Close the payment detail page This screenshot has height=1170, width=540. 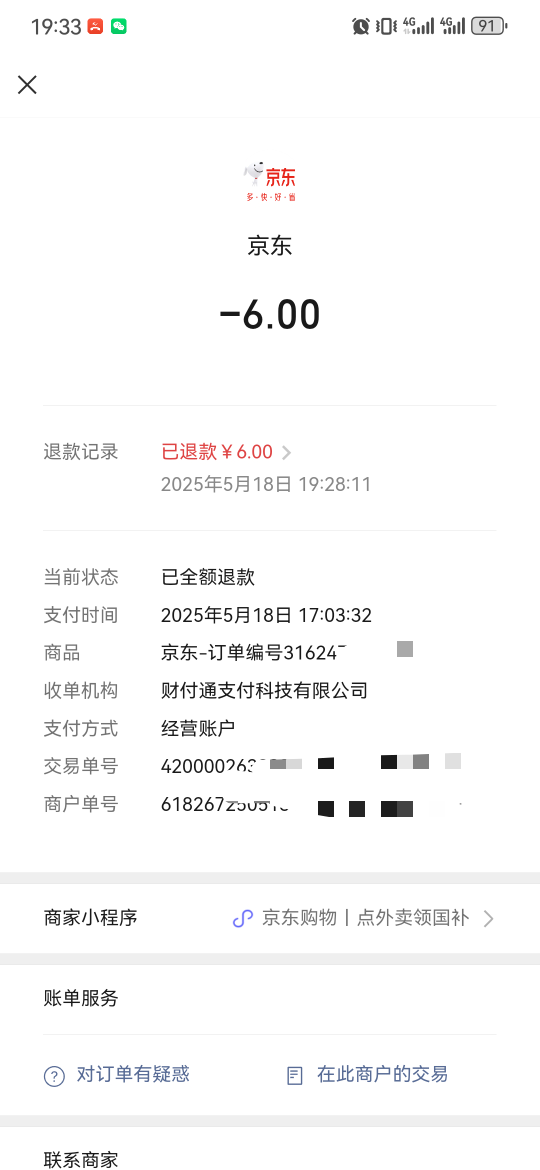[27, 85]
